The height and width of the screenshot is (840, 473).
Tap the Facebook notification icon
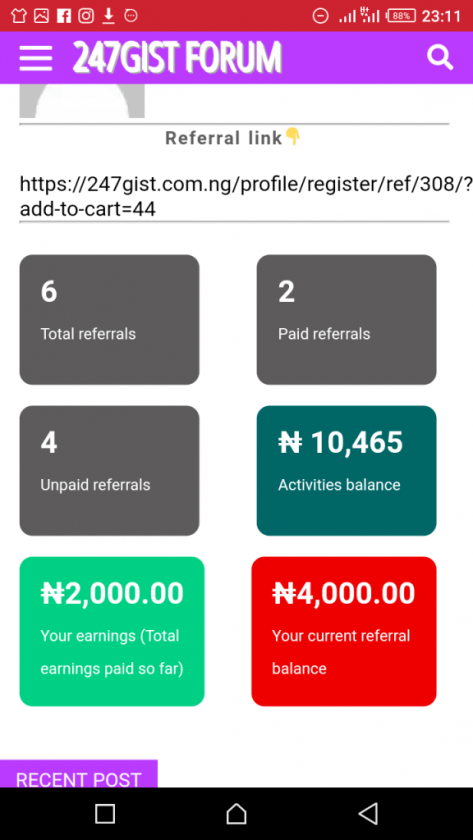tap(64, 16)
